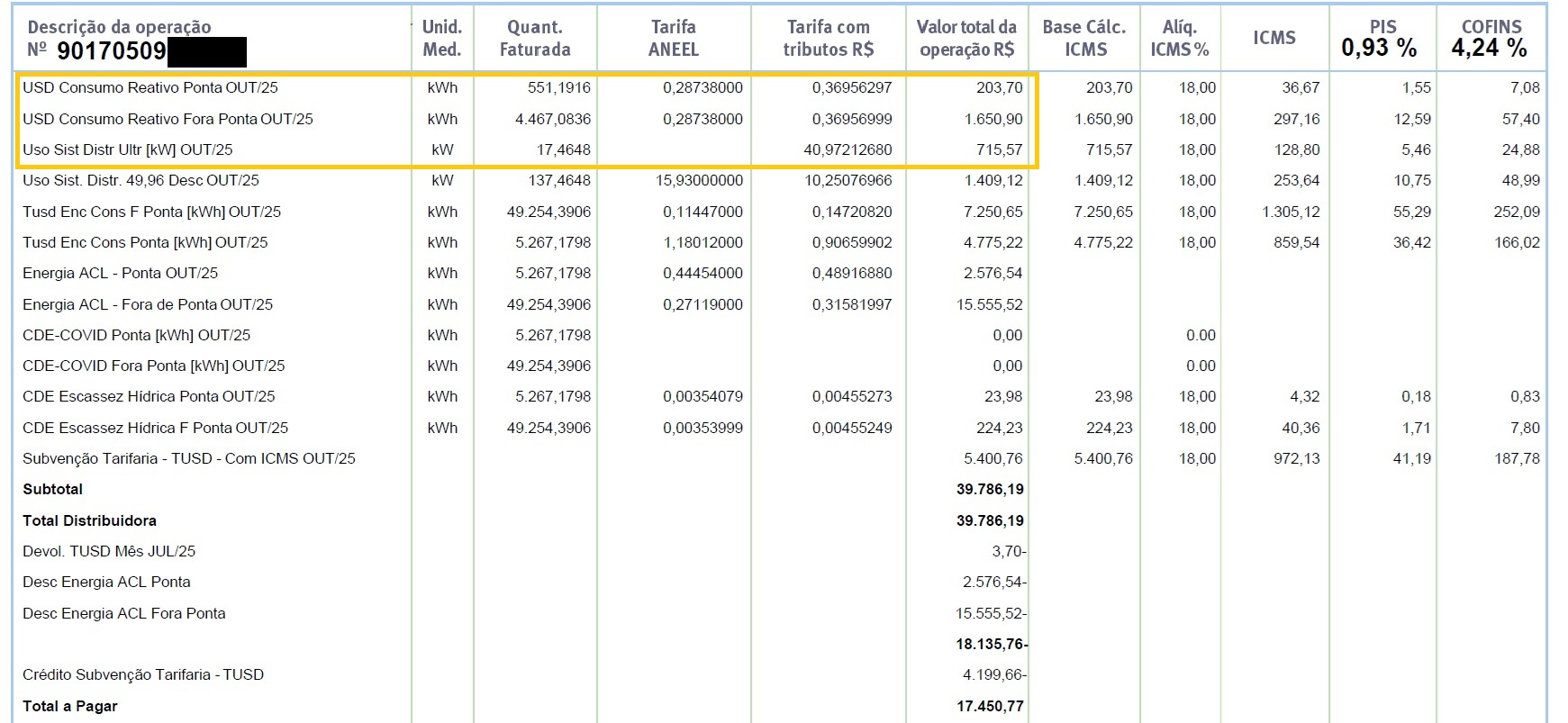Click the "Tarifa ANEEL" column header

click(x=674, y=38)
